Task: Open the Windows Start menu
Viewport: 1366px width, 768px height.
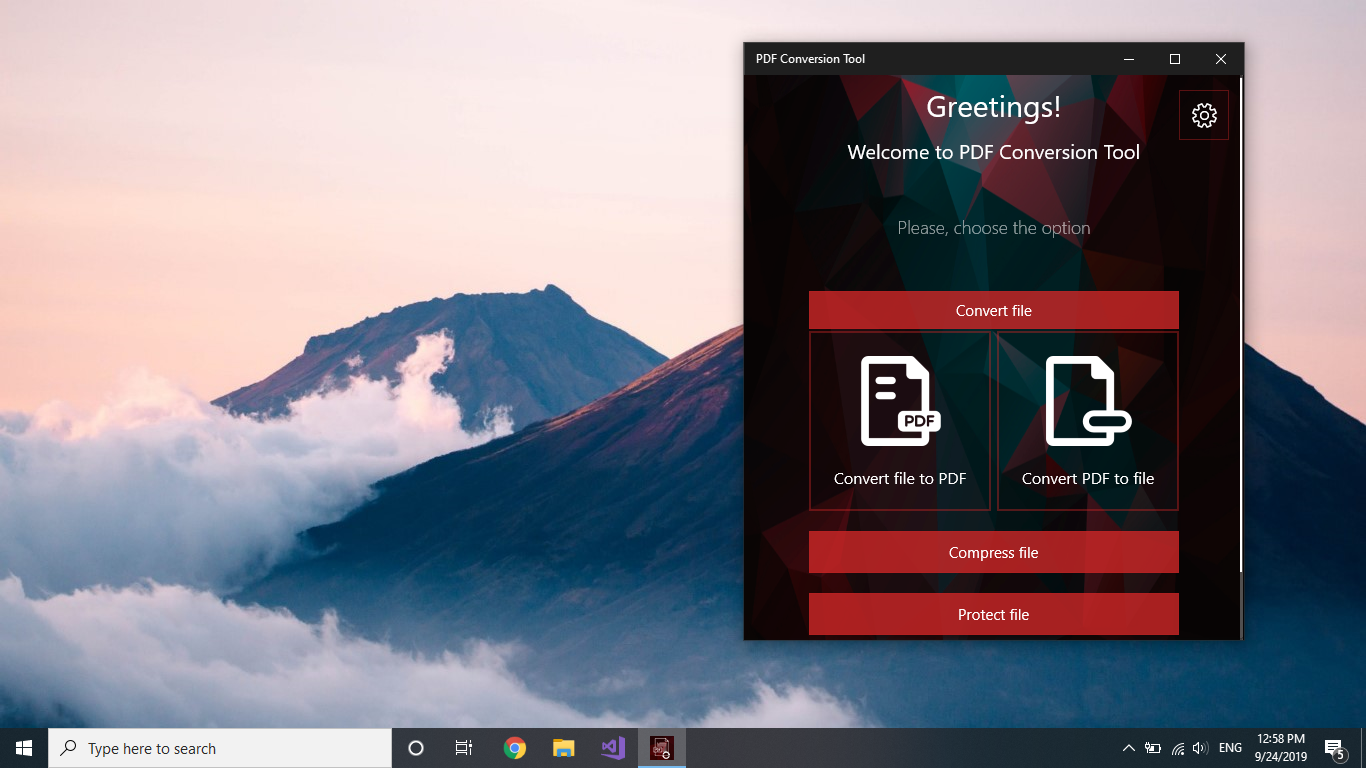Action: pyautogui.click(x=22, y=747)
